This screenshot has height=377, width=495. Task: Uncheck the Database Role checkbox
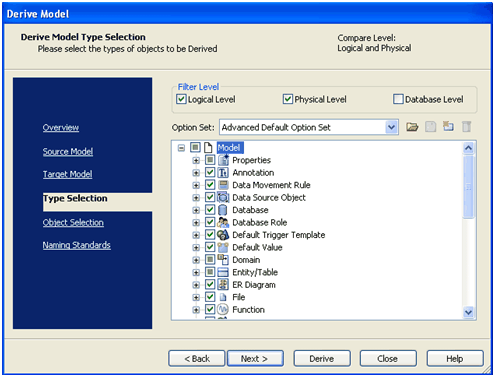210,222
